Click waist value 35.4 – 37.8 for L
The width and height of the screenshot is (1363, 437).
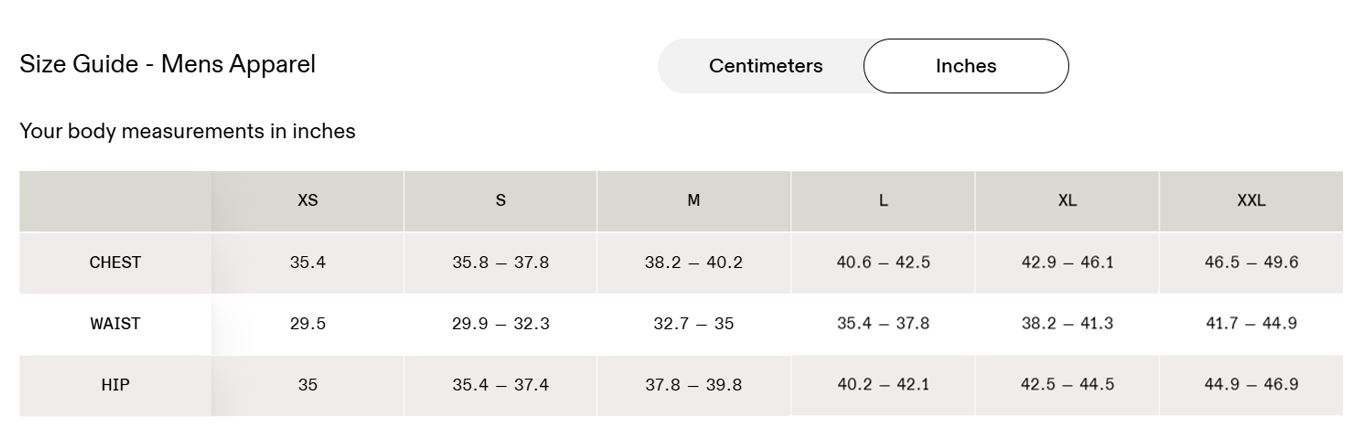pos(883,324)
